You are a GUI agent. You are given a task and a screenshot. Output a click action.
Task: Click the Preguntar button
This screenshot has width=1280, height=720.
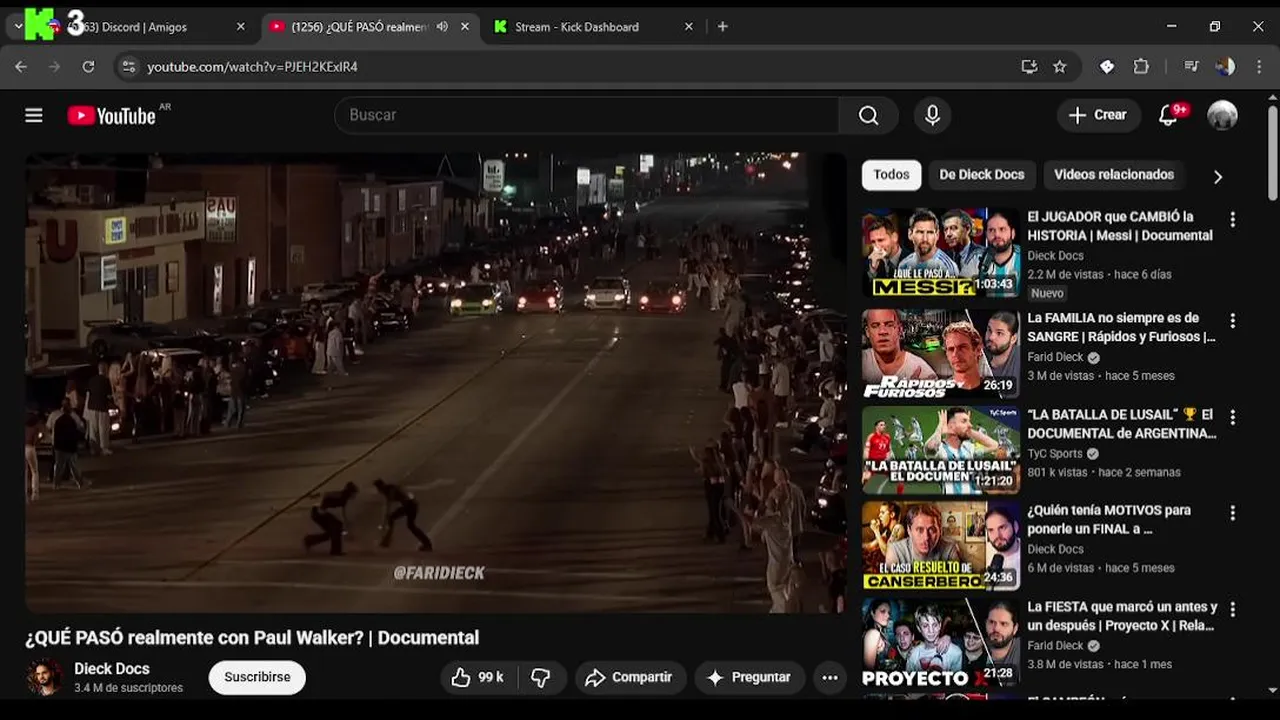click(x=749, y=677)
